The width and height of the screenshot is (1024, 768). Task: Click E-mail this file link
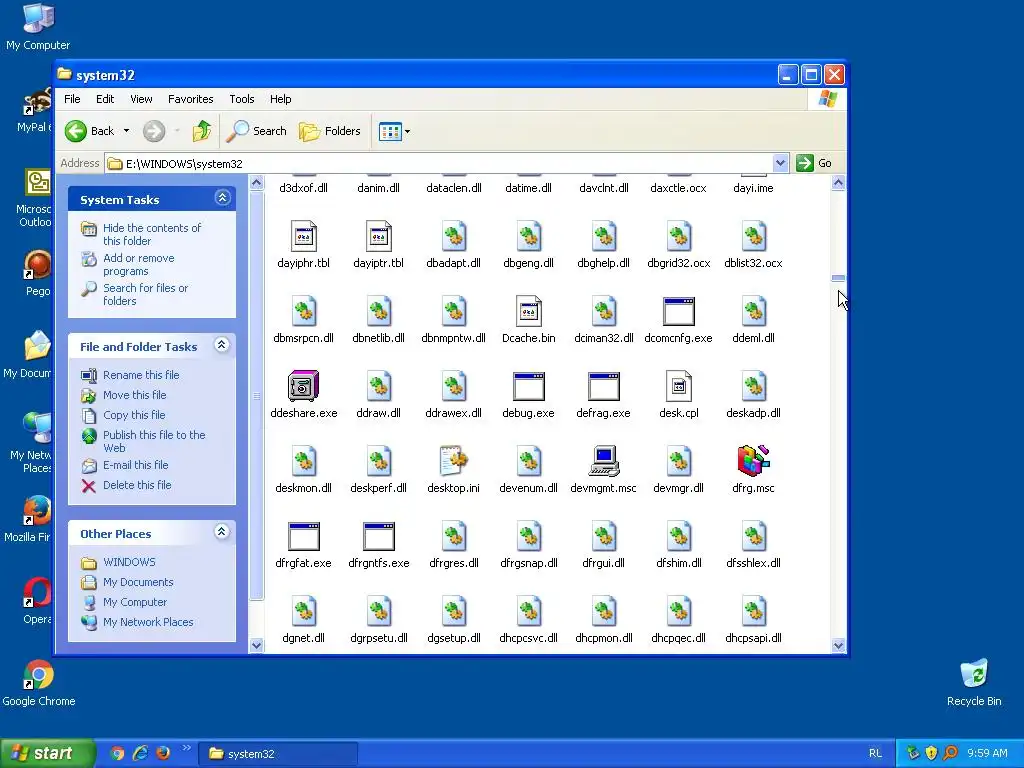tap(136, 465)
